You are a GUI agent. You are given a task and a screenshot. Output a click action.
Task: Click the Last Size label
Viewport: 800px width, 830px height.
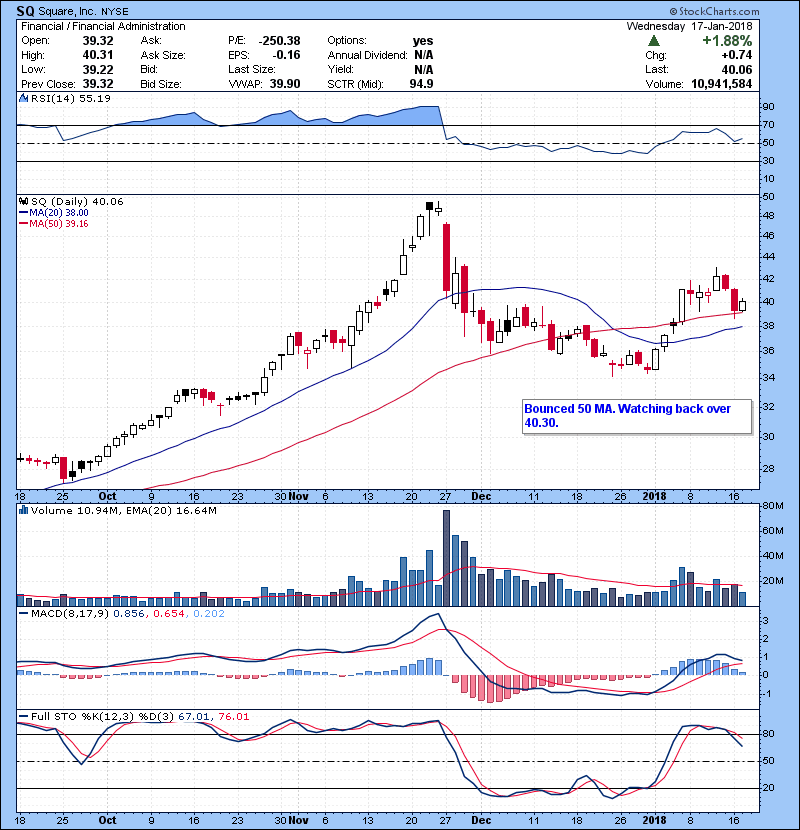[x=252, y=69]
